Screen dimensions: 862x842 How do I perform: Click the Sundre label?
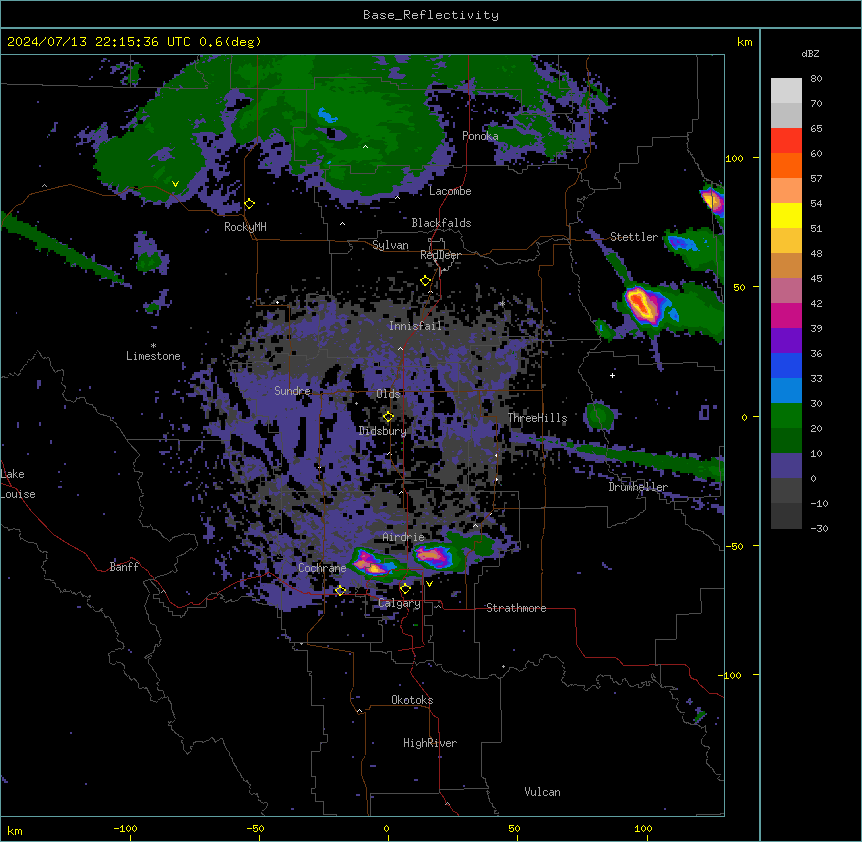(292, 391)
